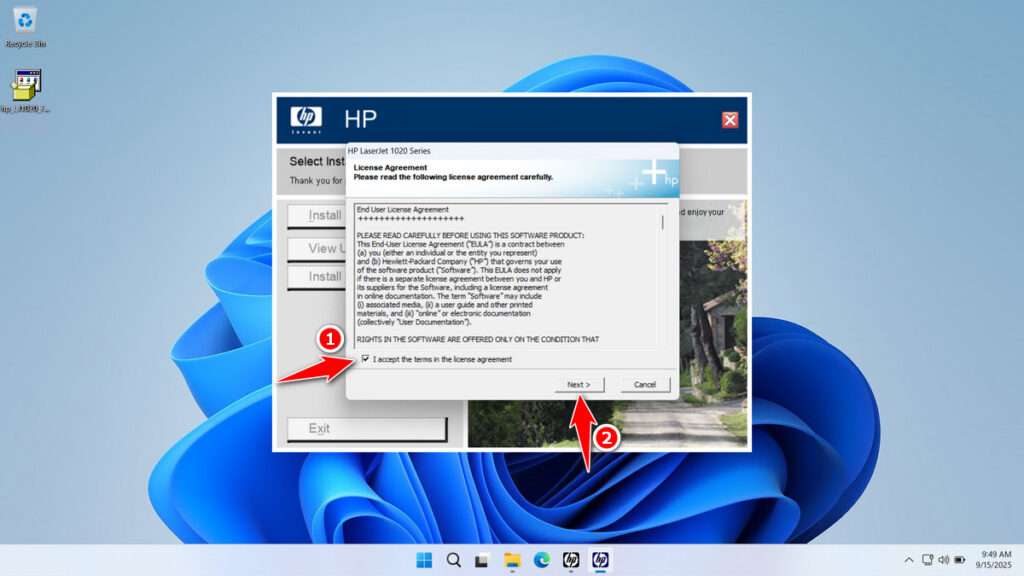
Task: Open the Windows Start menu
Action: click(424, 560)
